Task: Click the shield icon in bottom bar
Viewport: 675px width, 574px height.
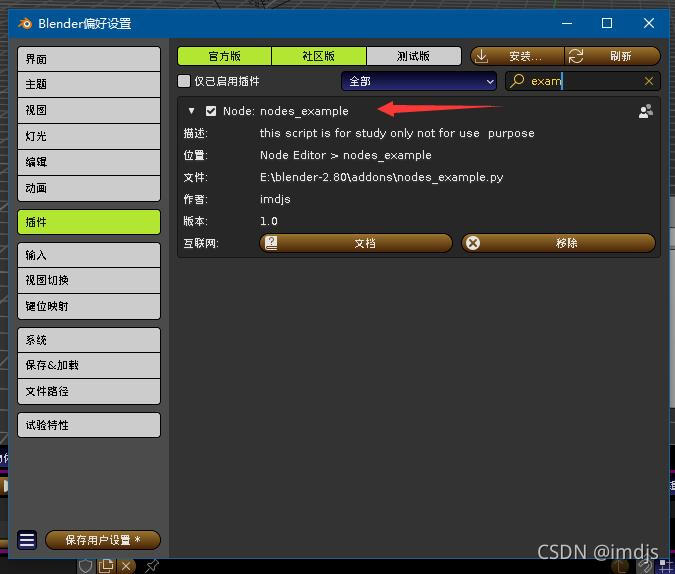Action: [85, 566]
